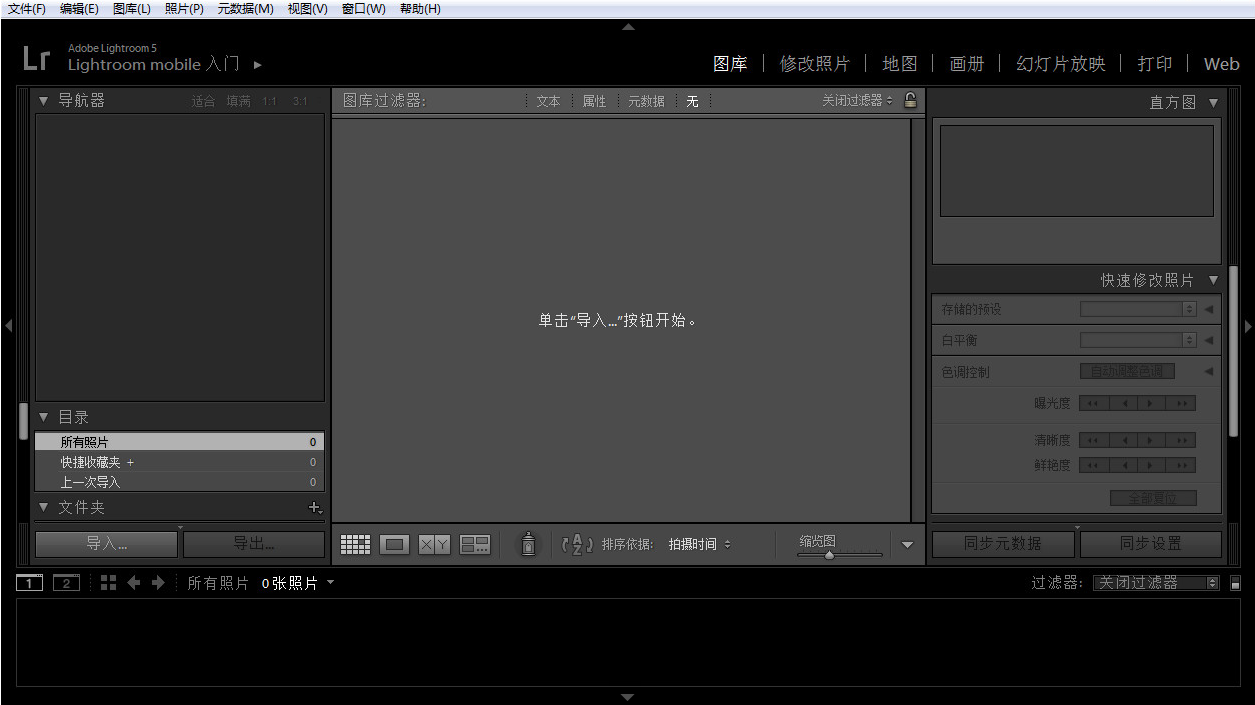Toggle the filter lock icon
The height and width of the screenshot is (705, 1255).
point(910,100)
